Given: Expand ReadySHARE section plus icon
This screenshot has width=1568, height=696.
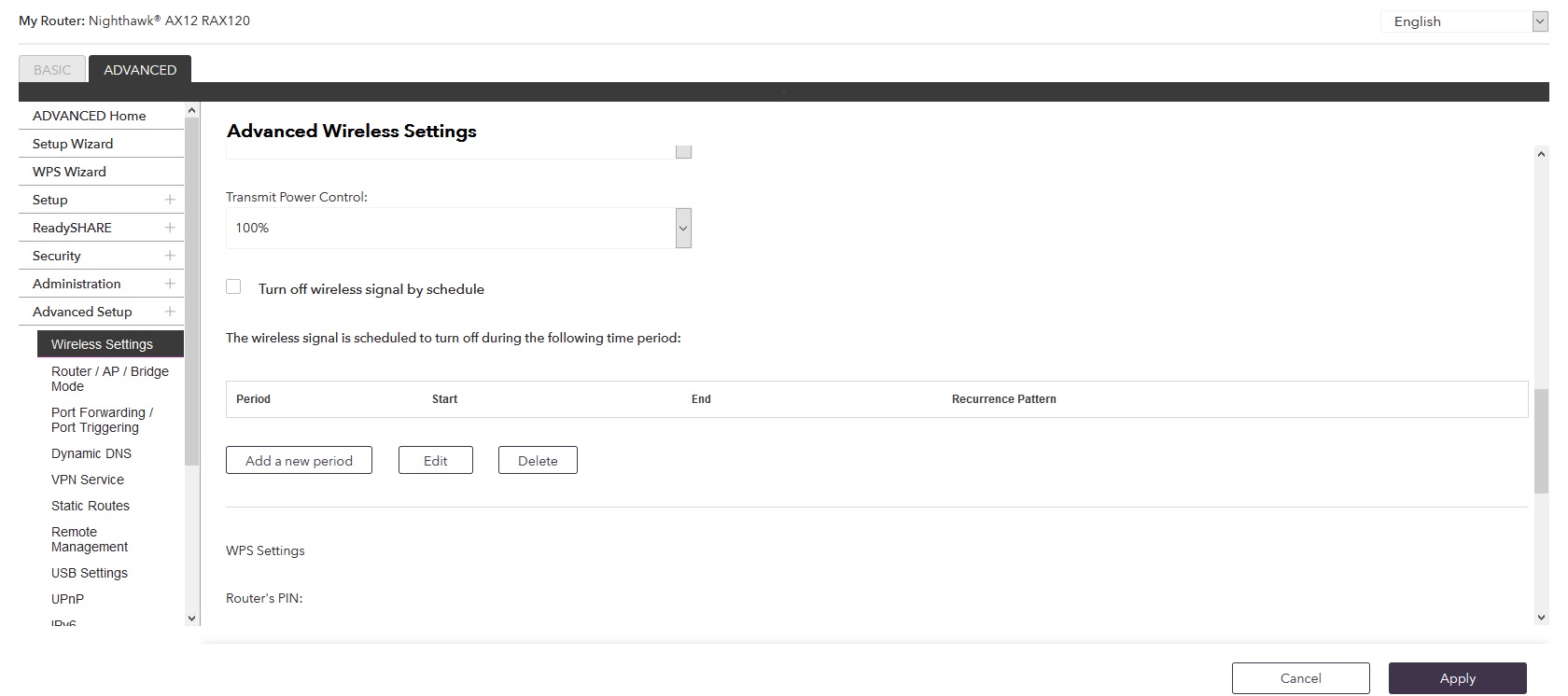Looking at the screenshot, I should (170, 228).
